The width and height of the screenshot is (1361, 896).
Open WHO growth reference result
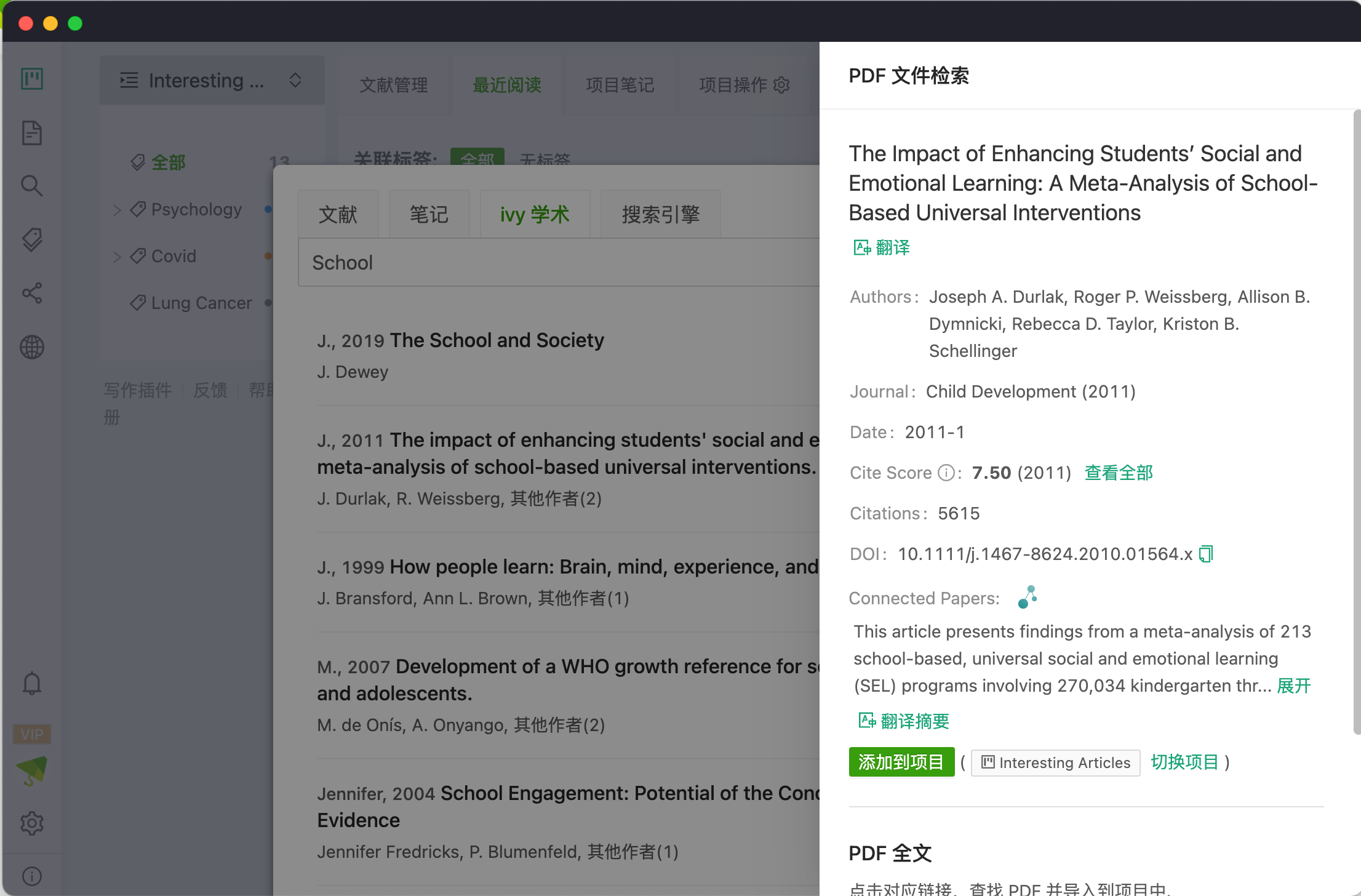[x=569, y=680]
